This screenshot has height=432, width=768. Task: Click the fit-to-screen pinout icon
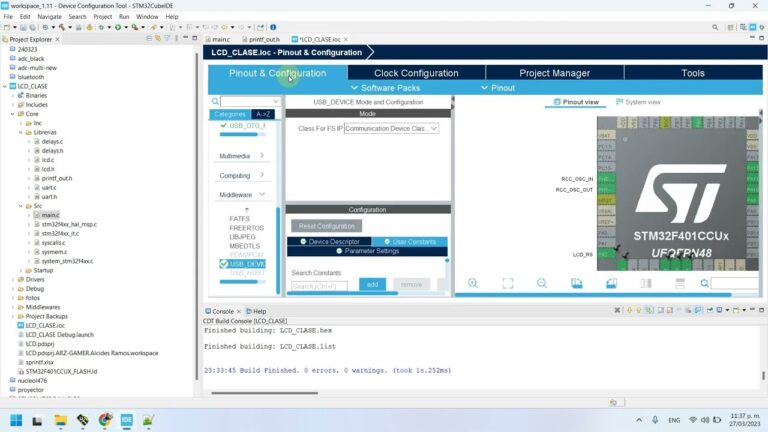[x=507, y=283]
